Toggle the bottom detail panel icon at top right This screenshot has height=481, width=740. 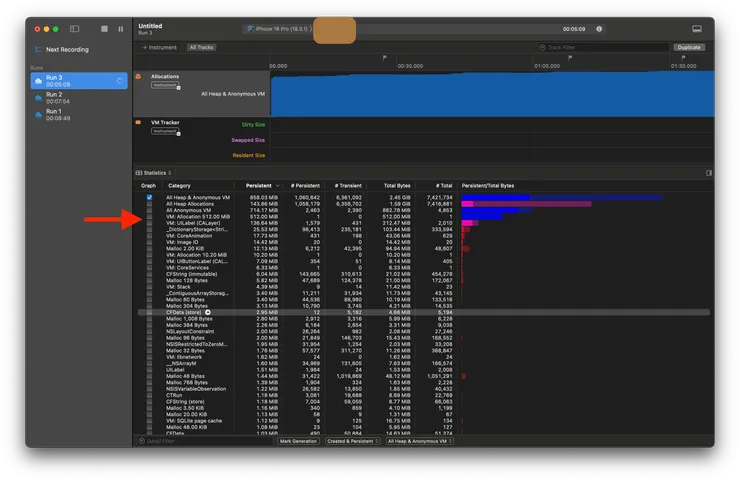(x=696, y=29)
